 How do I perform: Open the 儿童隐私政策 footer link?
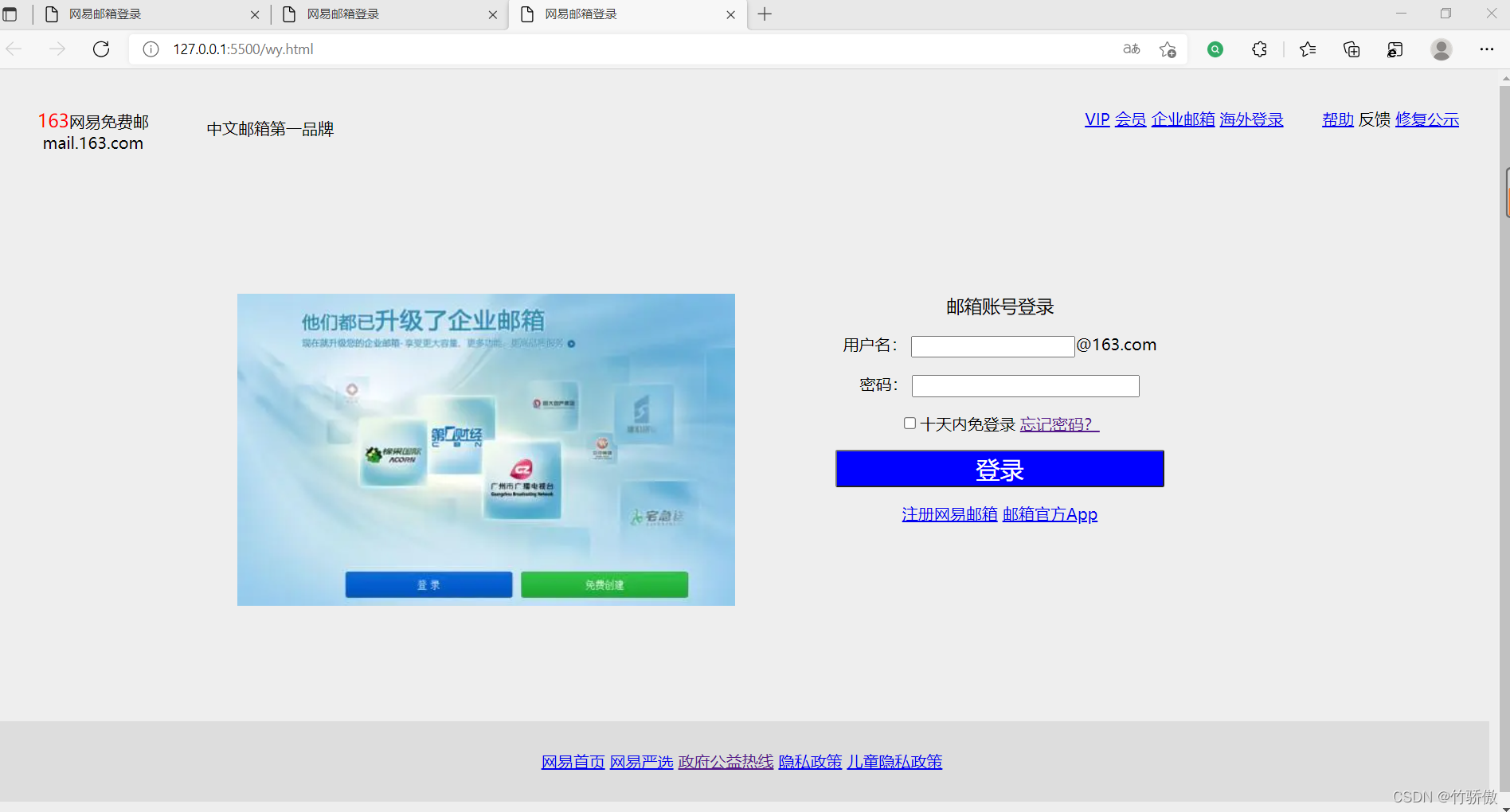pos(894,762)
